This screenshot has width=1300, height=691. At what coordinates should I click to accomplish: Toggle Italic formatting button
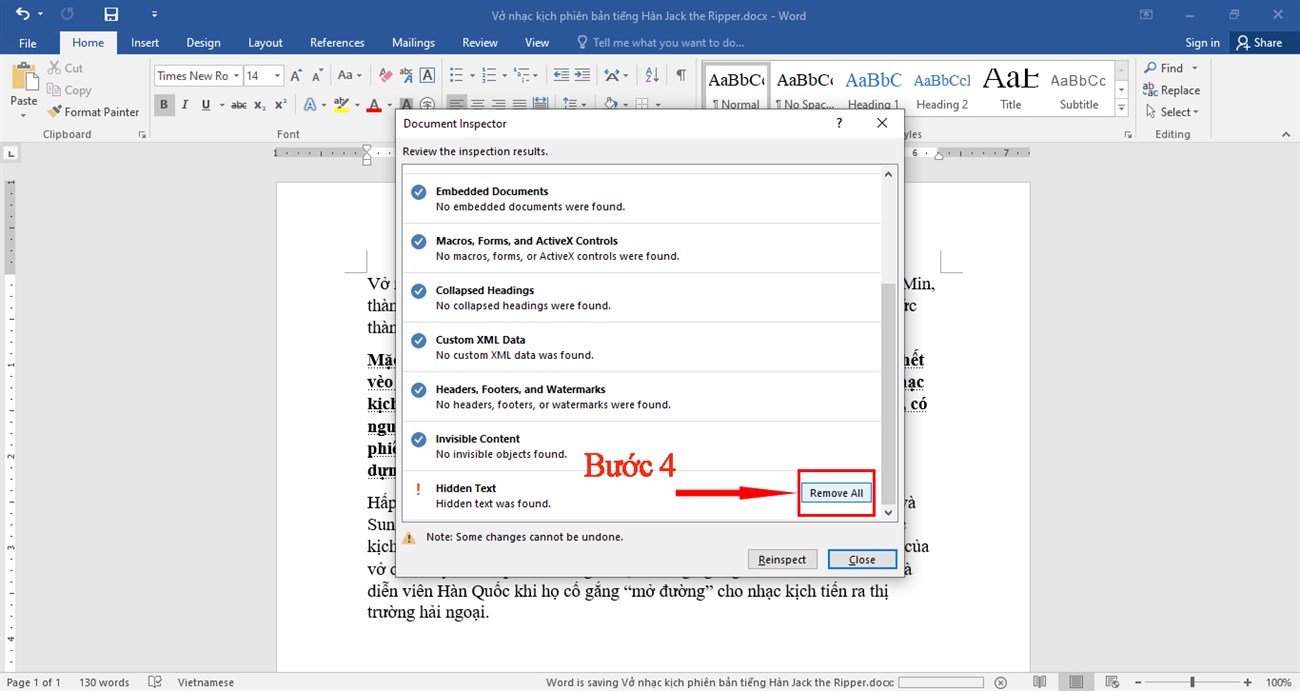pyautogui.click(x=185, y=105)
